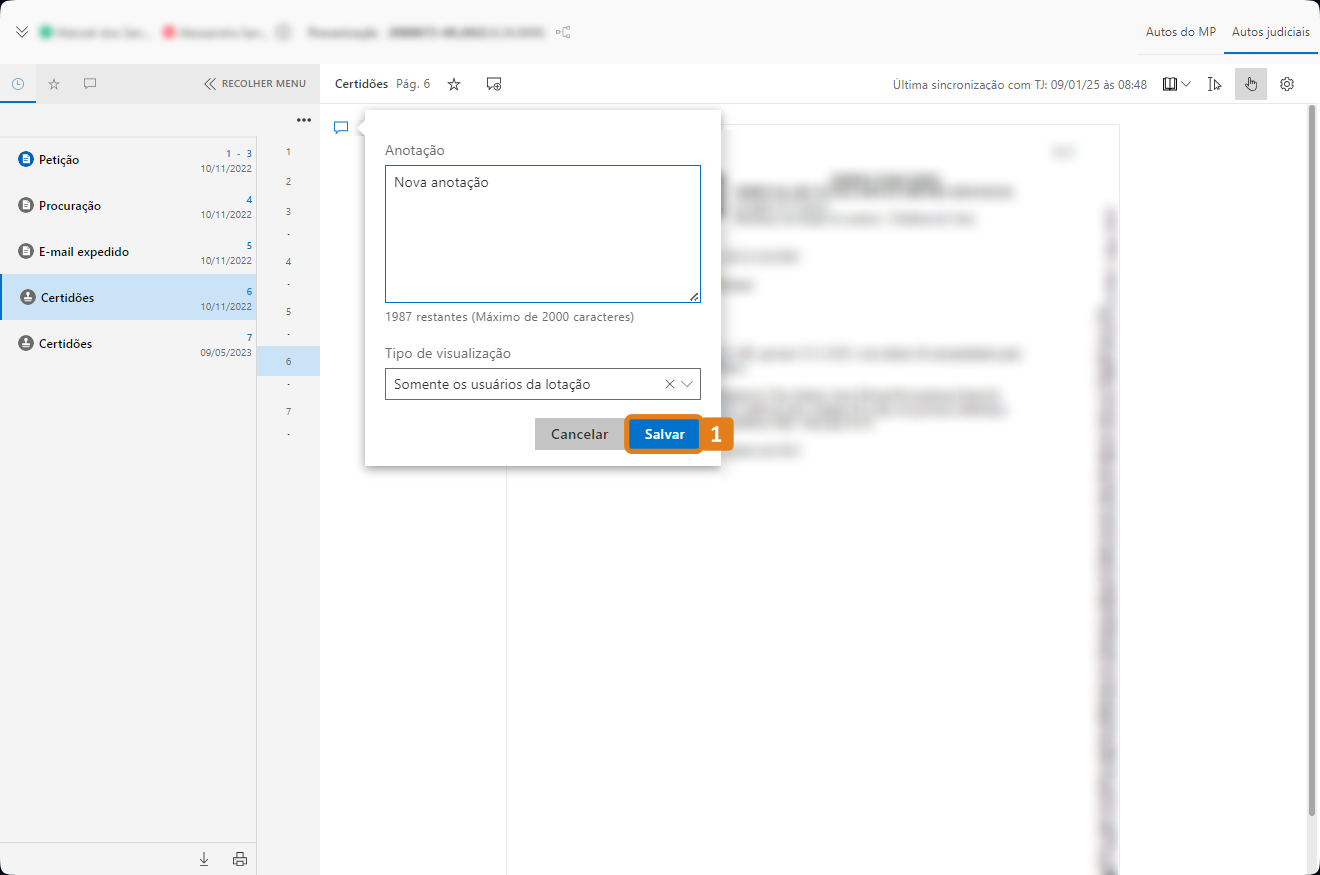Cancel the annotation dialog

579,434
